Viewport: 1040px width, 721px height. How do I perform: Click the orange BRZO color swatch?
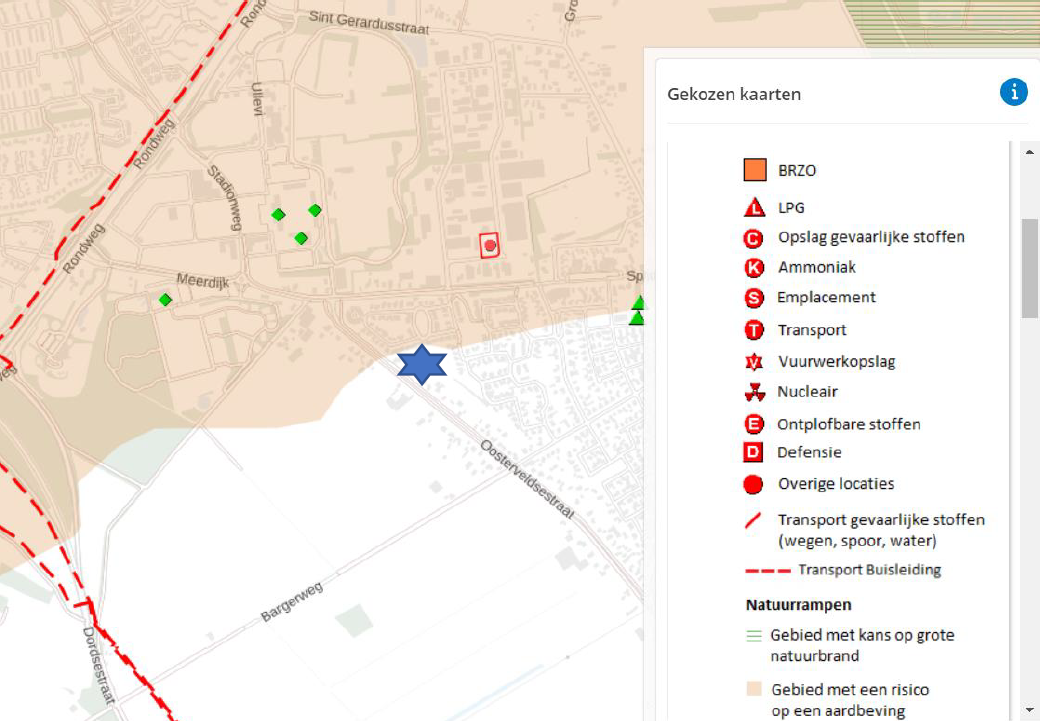pos(754,170)
